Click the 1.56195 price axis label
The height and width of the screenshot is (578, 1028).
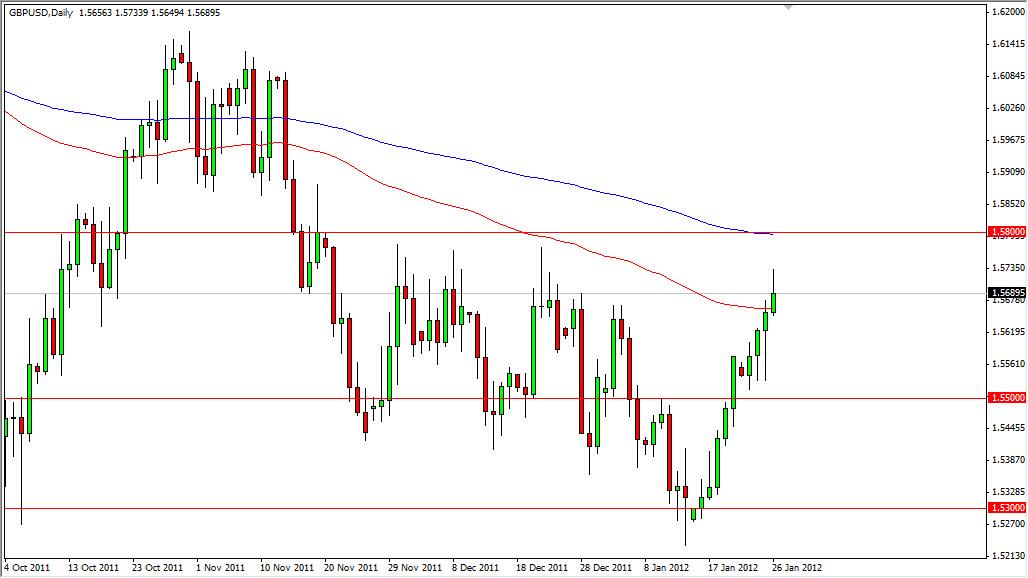click(1008, 332)
